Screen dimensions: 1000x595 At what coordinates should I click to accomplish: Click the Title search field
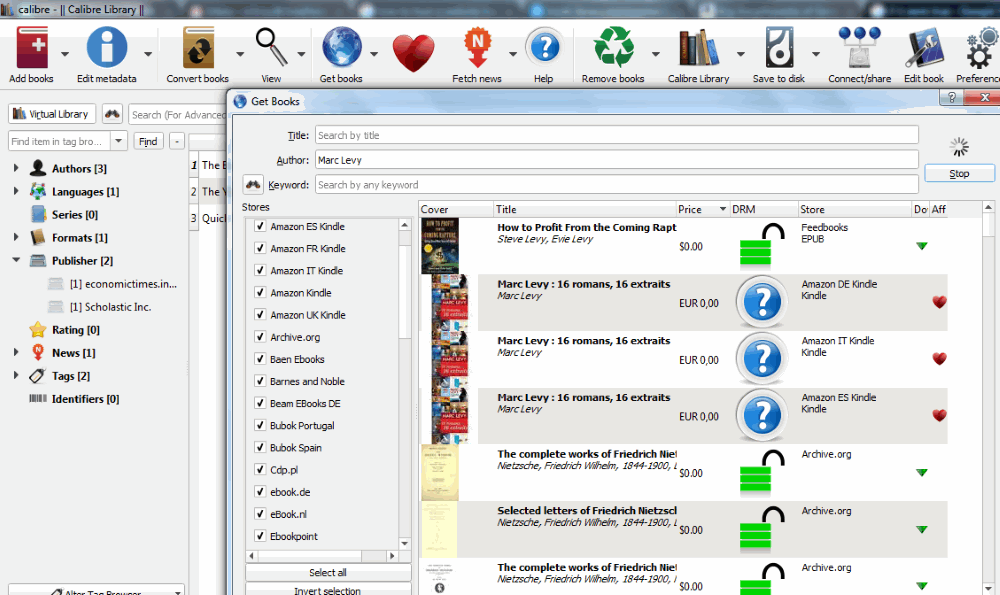click(x=616, y=135)
